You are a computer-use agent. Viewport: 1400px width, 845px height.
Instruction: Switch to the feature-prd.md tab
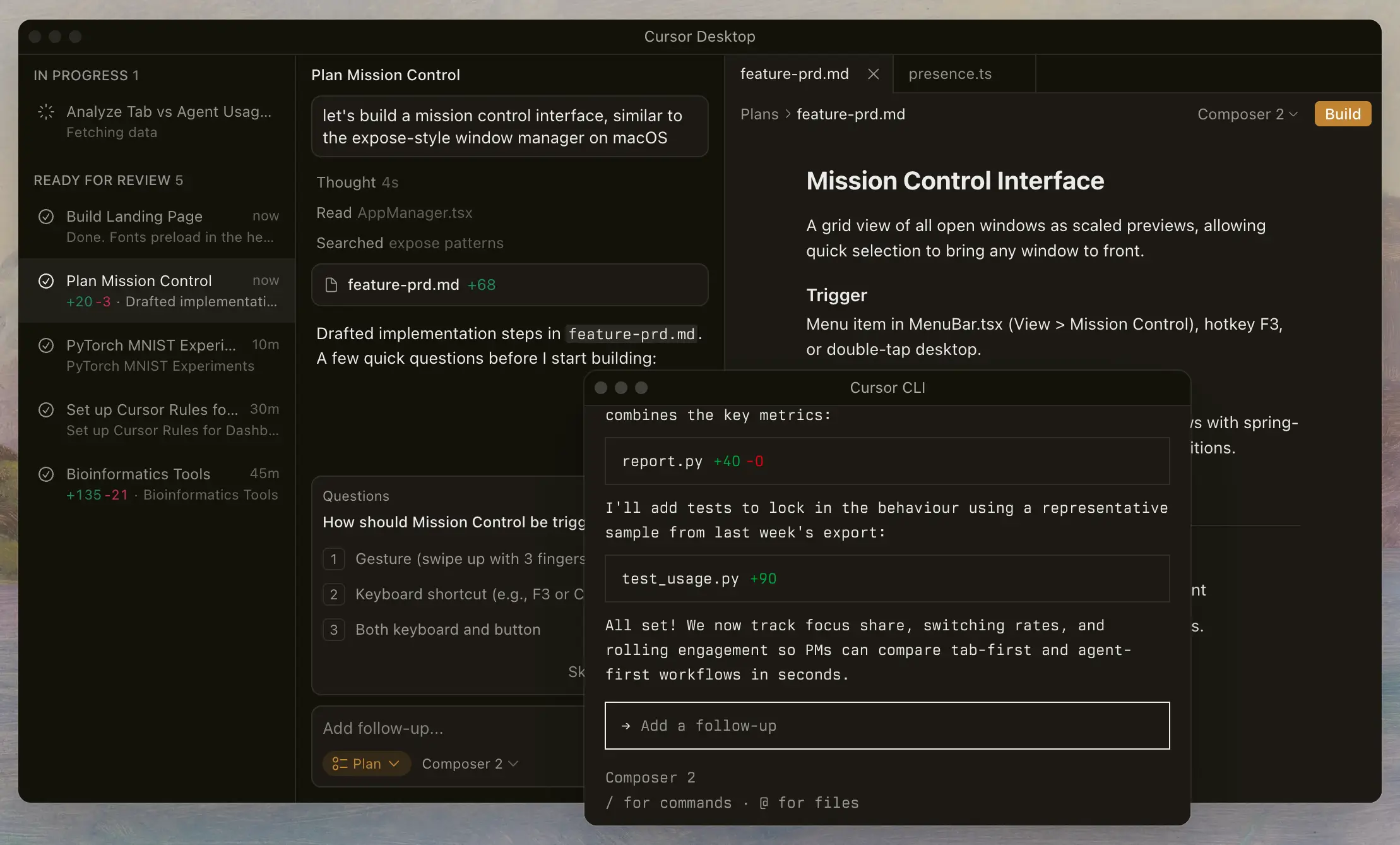794,74
